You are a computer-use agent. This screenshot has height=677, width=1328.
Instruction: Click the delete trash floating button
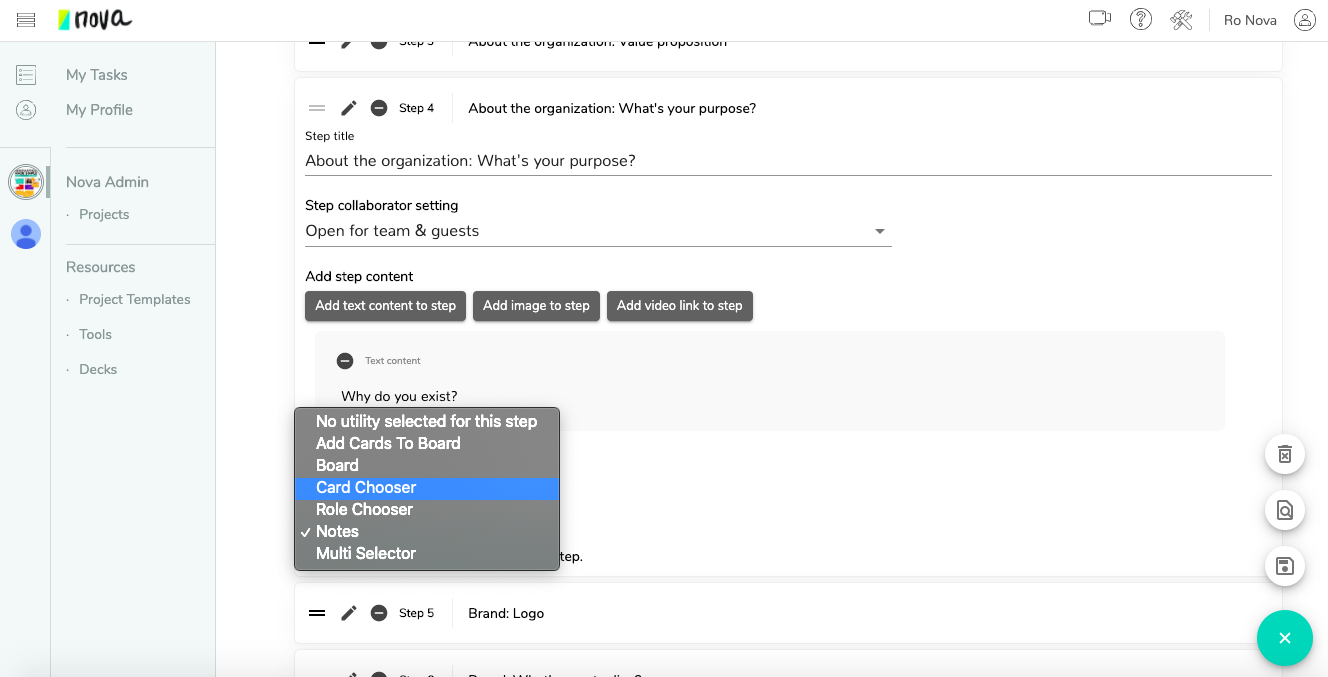pyautogui.click(x=1285, y=455)
